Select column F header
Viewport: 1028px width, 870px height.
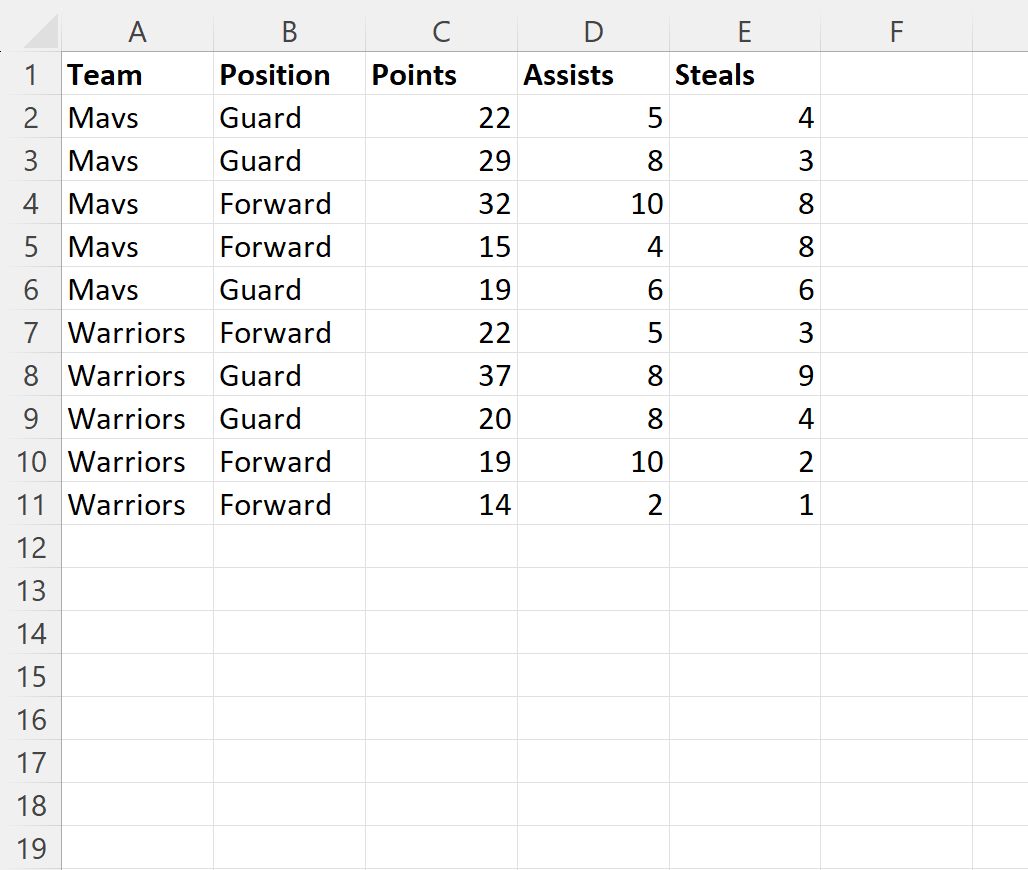click(896, 31)
